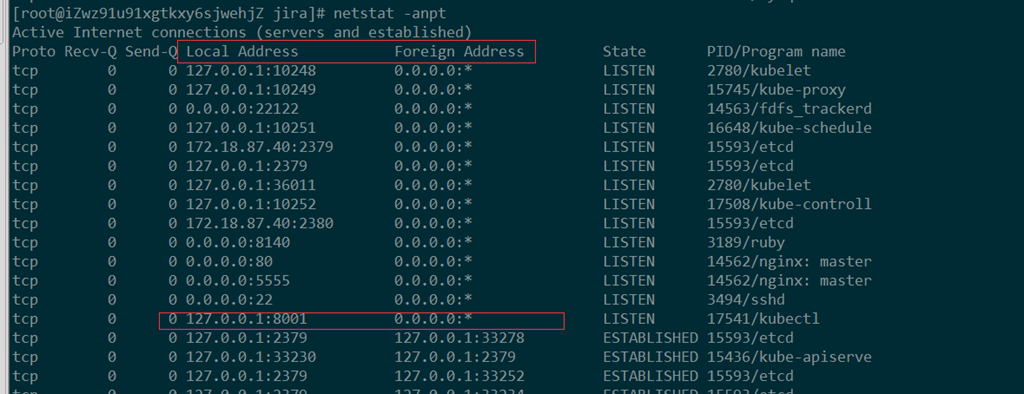The height and width of the screenshot is (394, 1024).
Task: Select local address 127.0.0.1:10252
Action: click(x=251, y=205)
